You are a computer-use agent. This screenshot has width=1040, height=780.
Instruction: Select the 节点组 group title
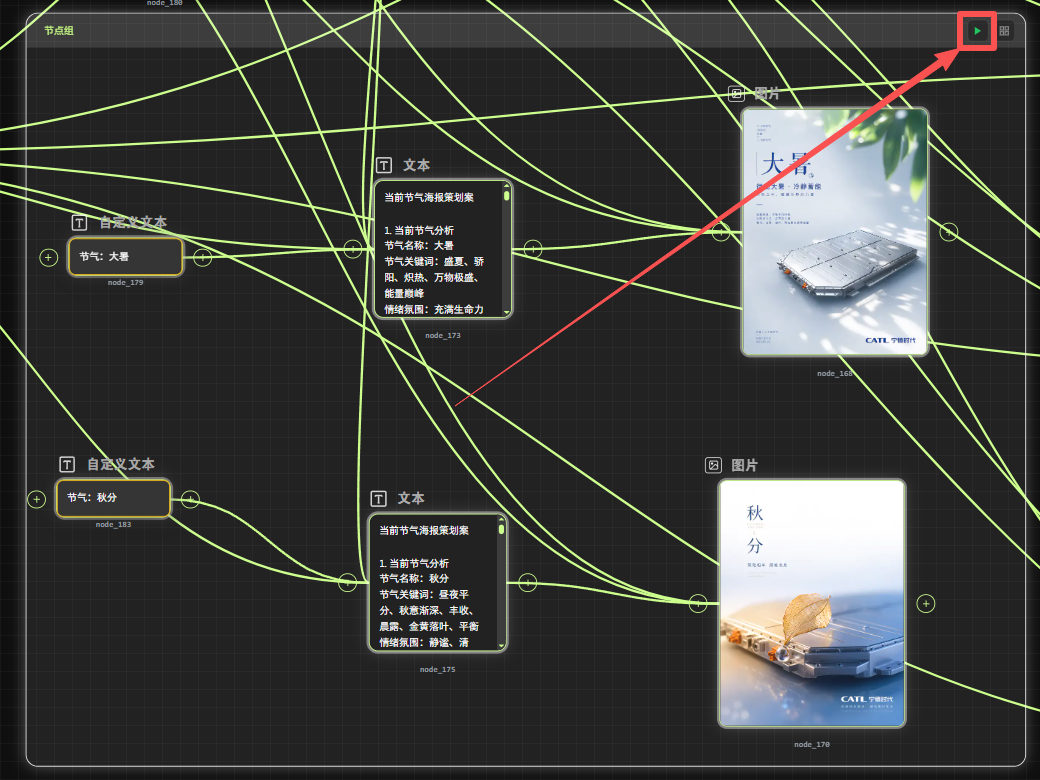59,31
